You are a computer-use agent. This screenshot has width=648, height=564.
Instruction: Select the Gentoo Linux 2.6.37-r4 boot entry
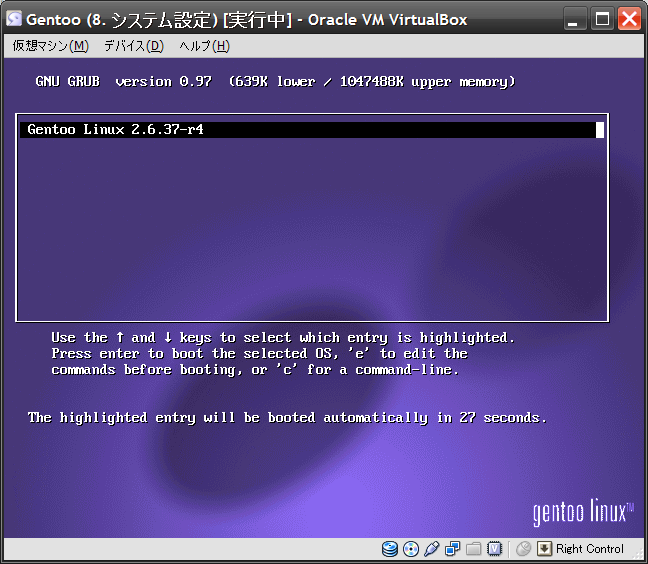click(312, 130)
